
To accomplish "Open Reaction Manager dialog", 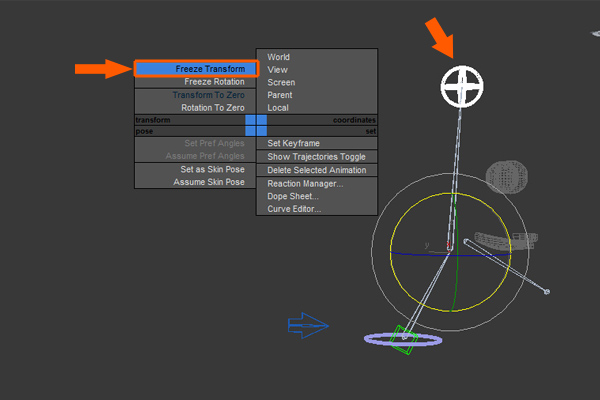I will (317, 184).
